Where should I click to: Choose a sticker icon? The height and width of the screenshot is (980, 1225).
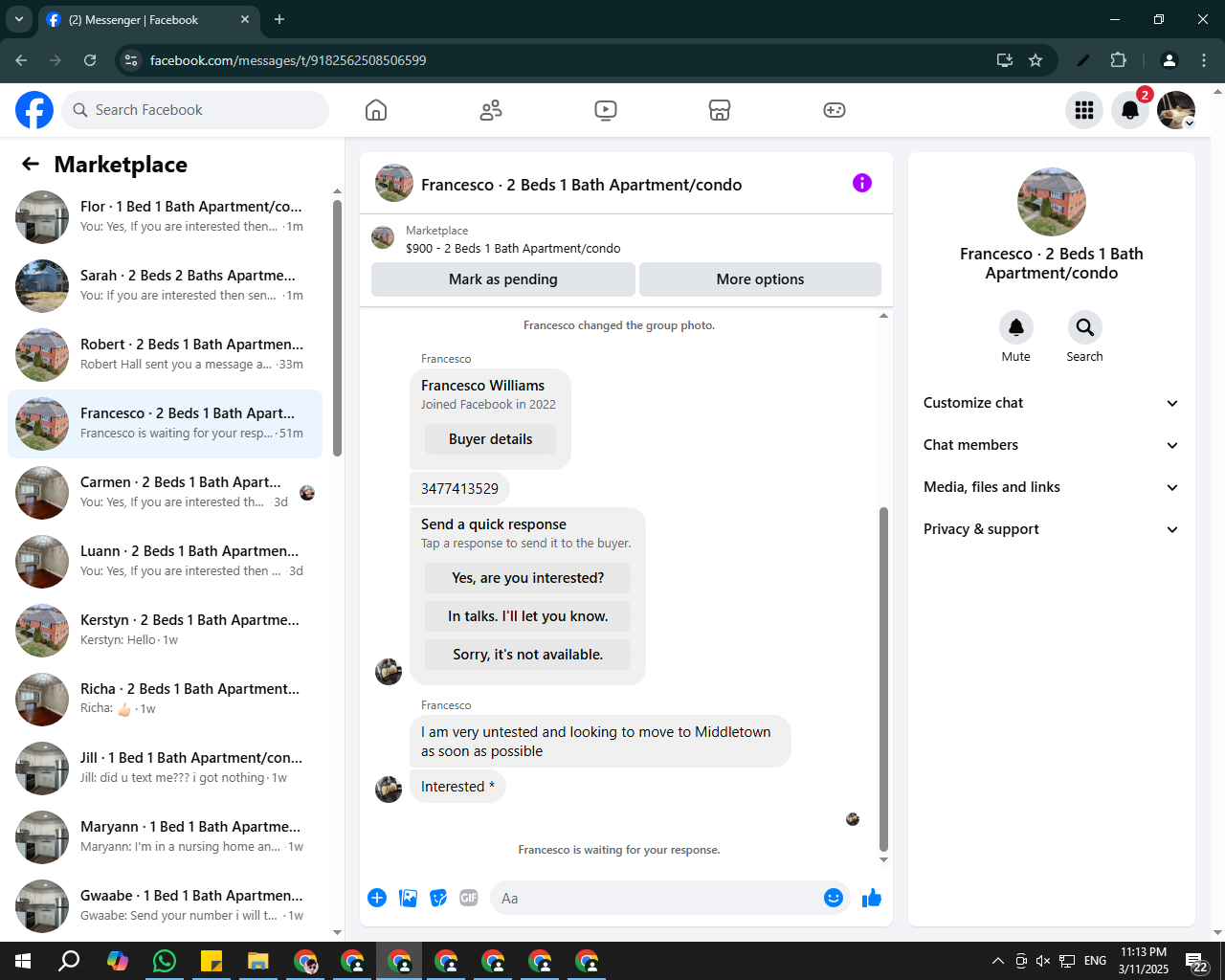tap(438, 898)
